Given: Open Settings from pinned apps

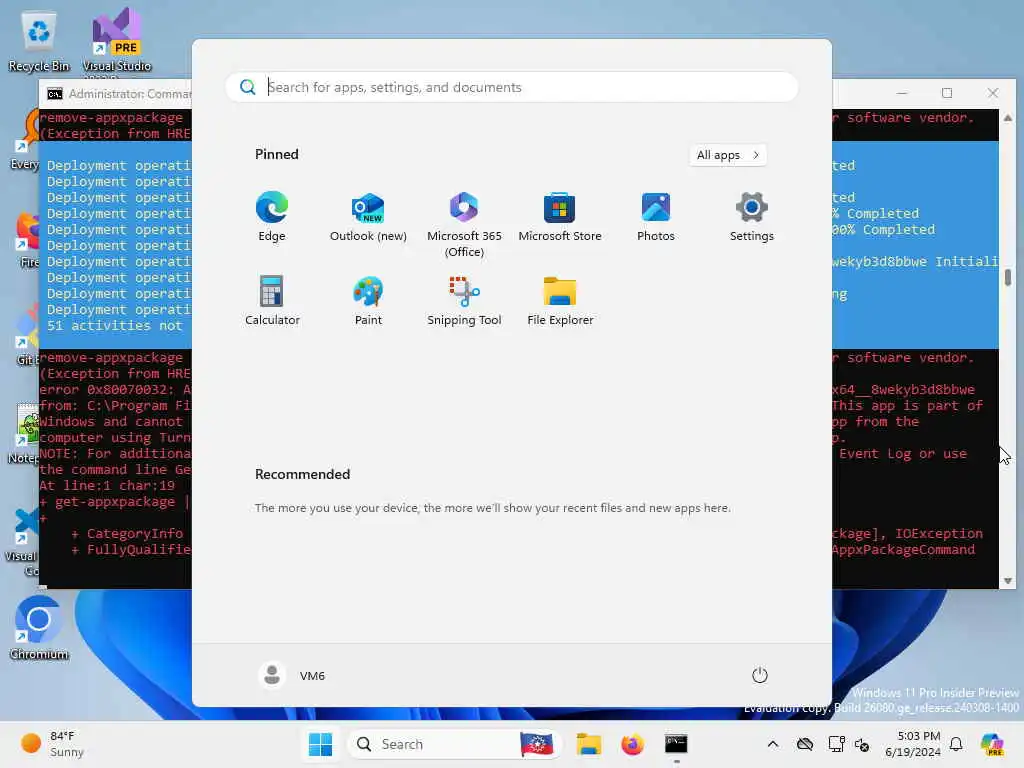Looking at the screenshot, I should click(752, 217).
